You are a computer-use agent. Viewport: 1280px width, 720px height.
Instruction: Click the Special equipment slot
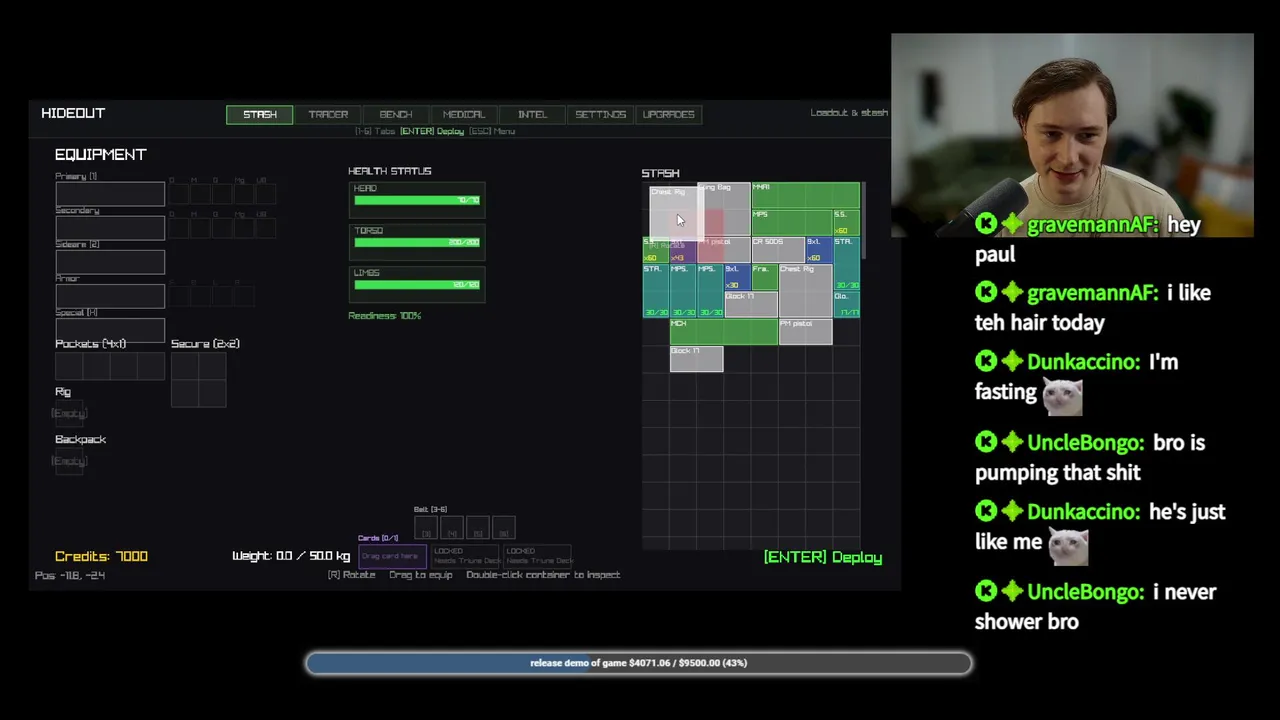110,330
